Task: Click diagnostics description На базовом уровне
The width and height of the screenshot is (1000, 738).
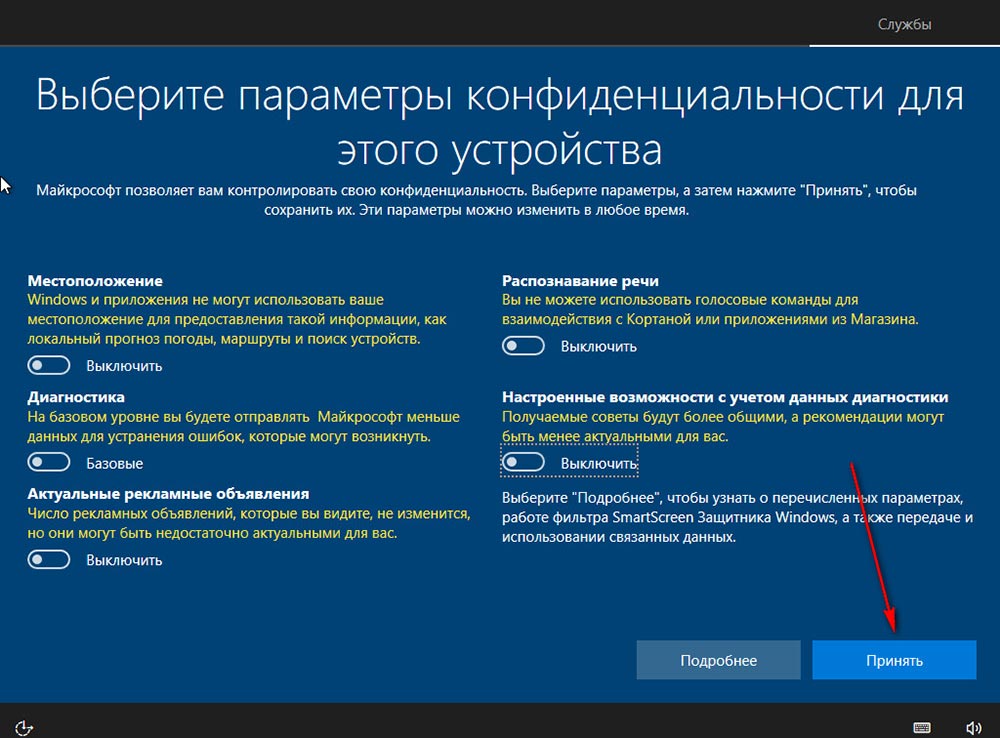Action: [x=244, y=426]
